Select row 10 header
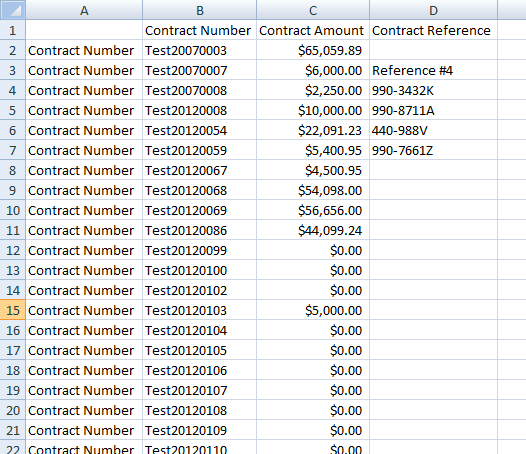This screenshot has width=526, height=454. (13, 210)
